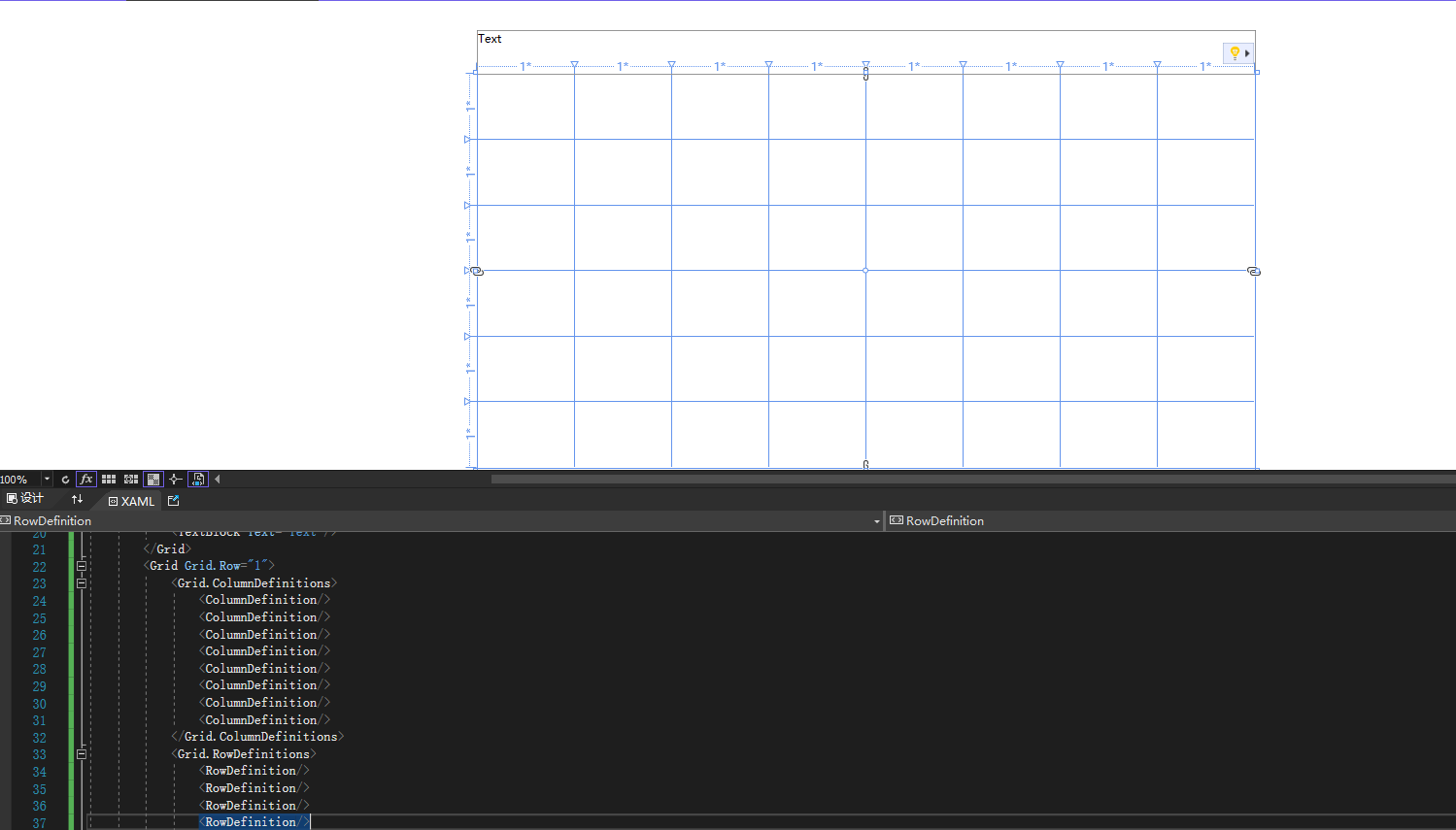This screenshot has height=830, width=1456.
Task: Click the last column's 1* size label
Action: click(1205, 66)
